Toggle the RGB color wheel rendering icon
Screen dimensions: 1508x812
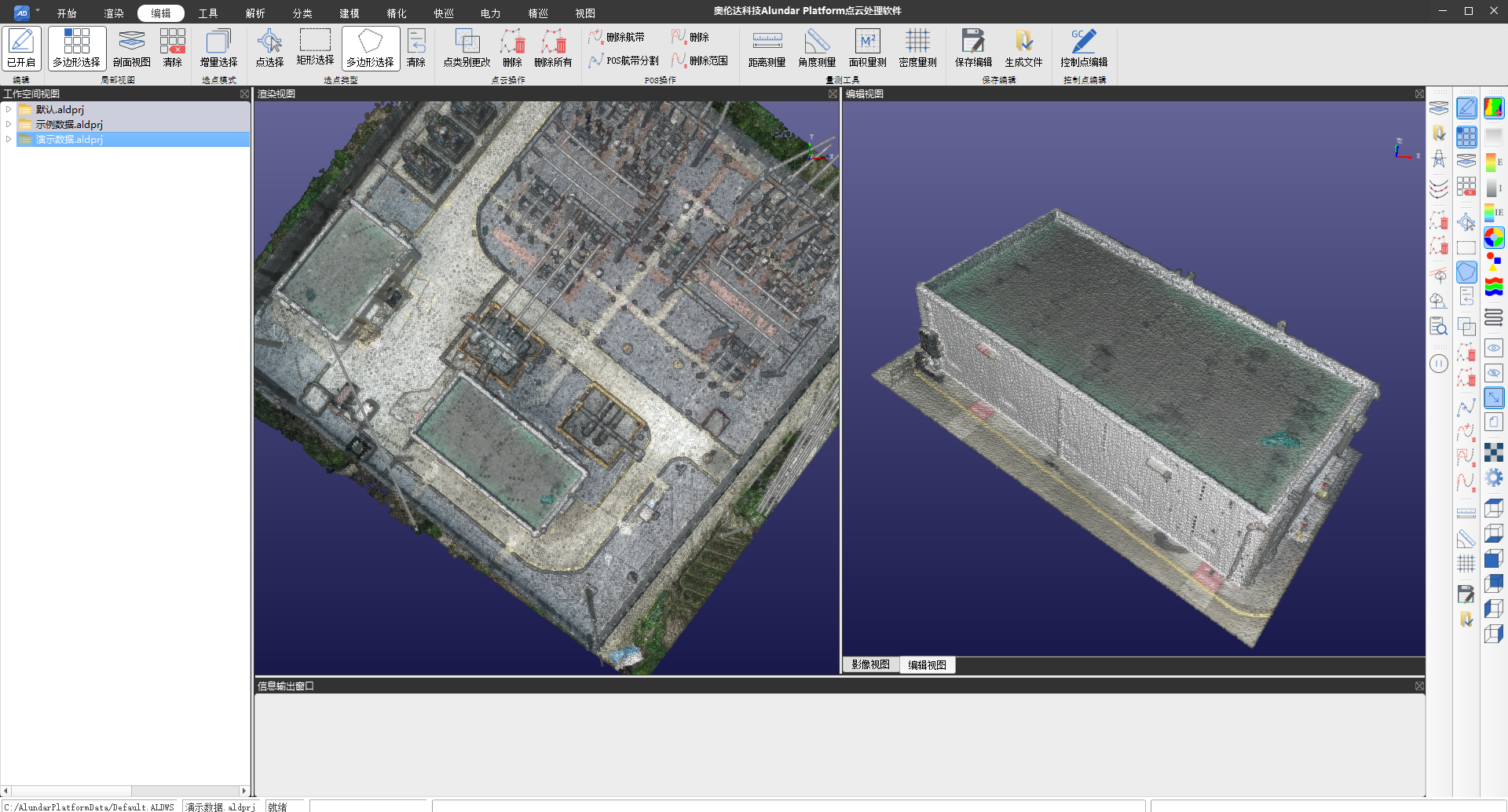point(1494,237)
